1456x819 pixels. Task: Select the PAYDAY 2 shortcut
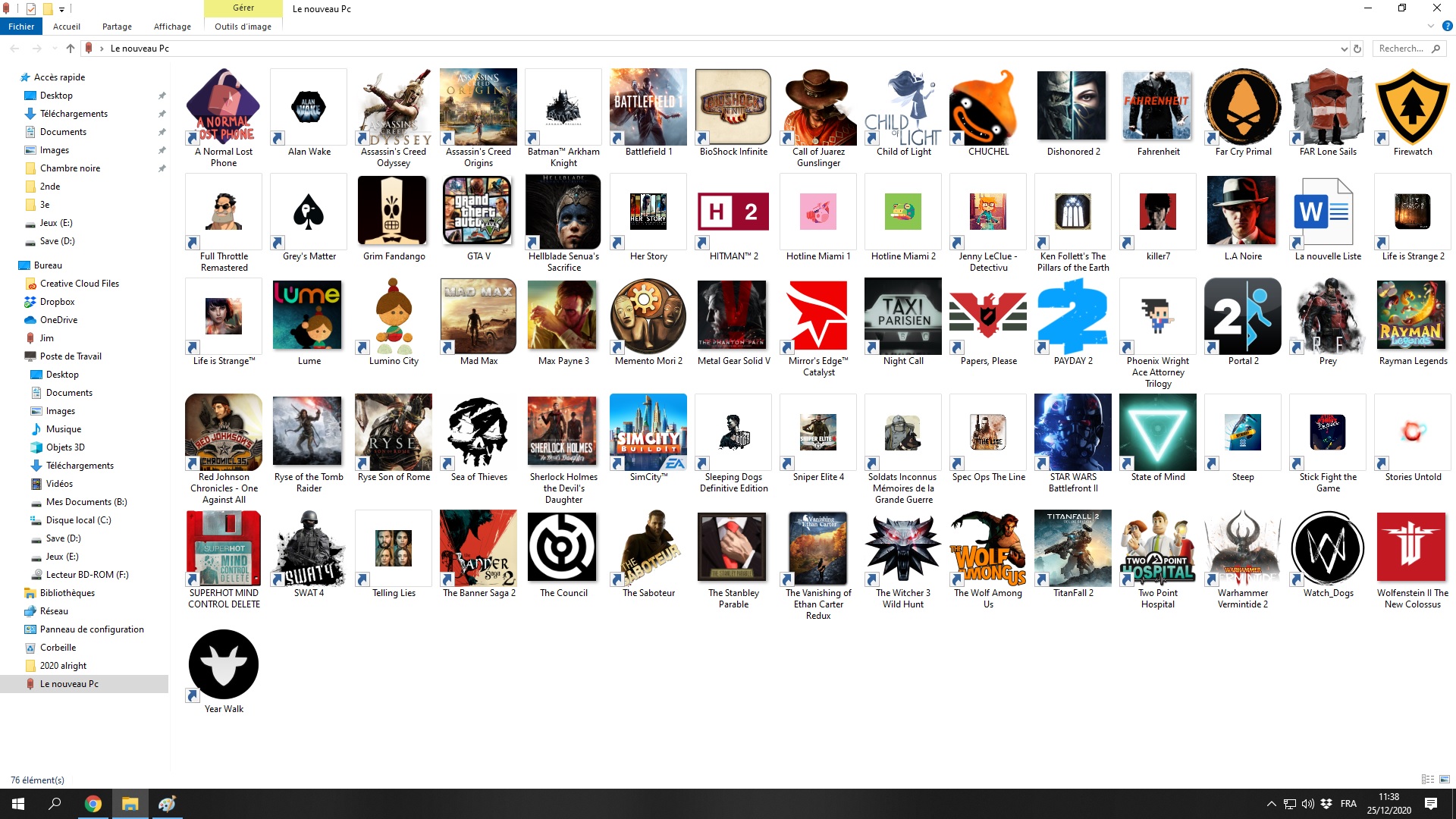(1072, 316)
